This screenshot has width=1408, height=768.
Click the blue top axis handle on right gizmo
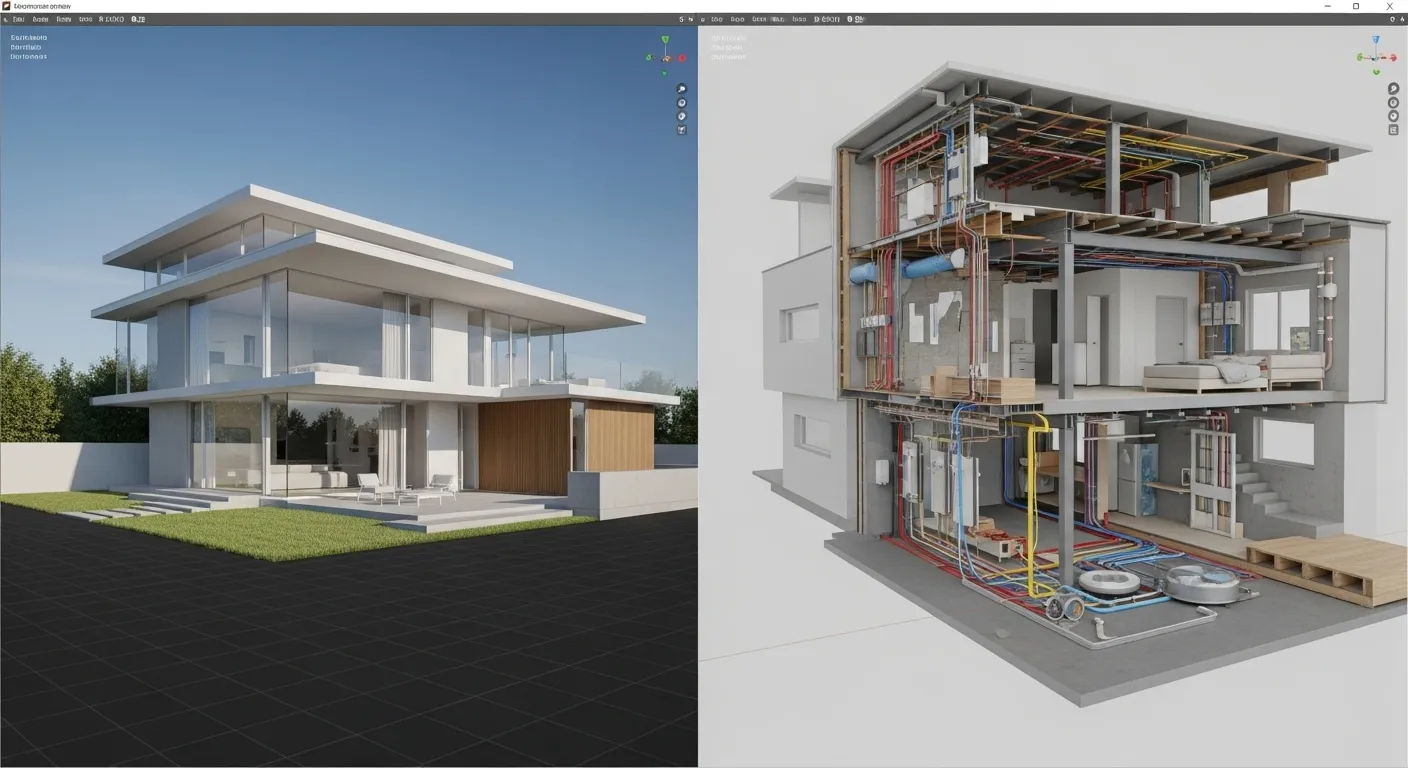coord(1375,40)
